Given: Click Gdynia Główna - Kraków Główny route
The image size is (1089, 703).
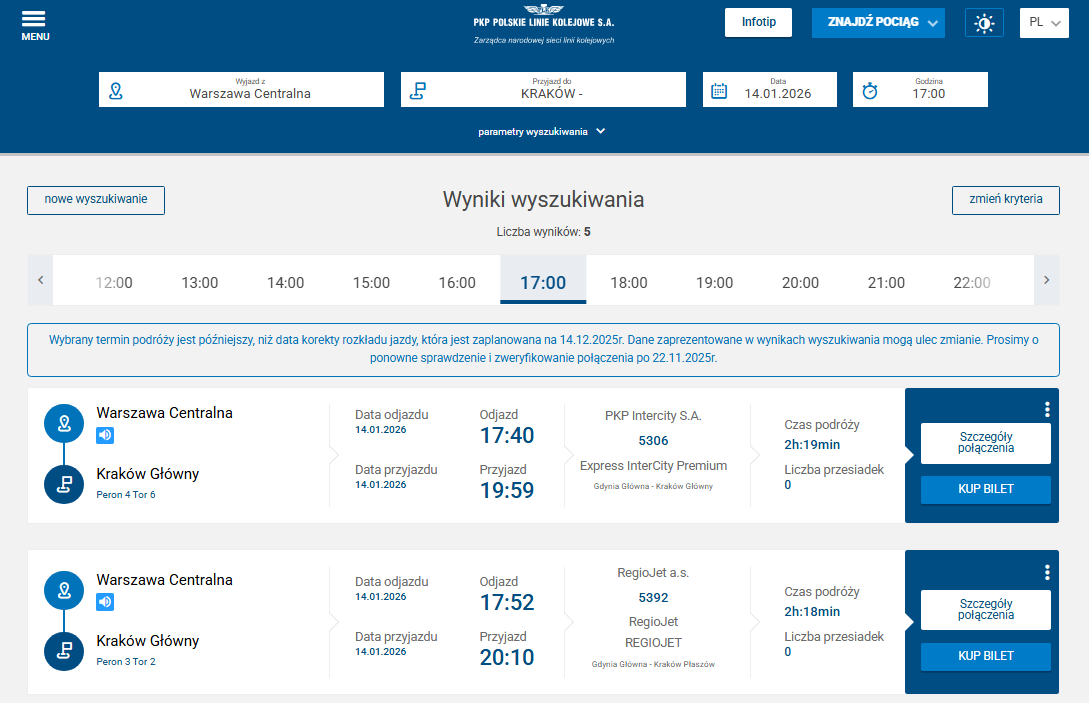Looking at the screenshot, I should click(653, 486).
